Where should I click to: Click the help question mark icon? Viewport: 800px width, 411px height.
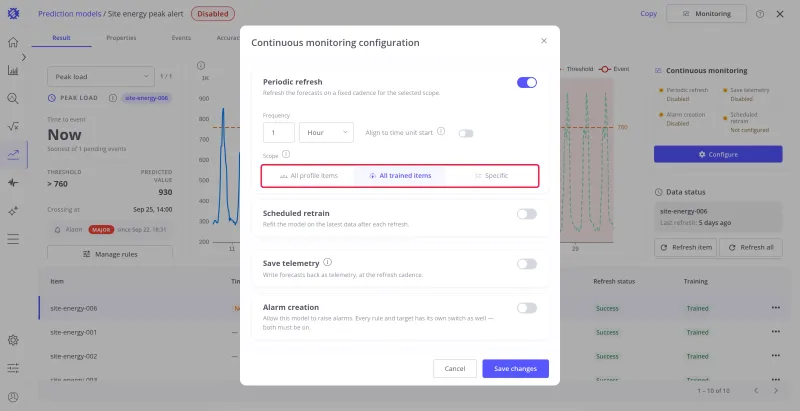click(760, 14)
